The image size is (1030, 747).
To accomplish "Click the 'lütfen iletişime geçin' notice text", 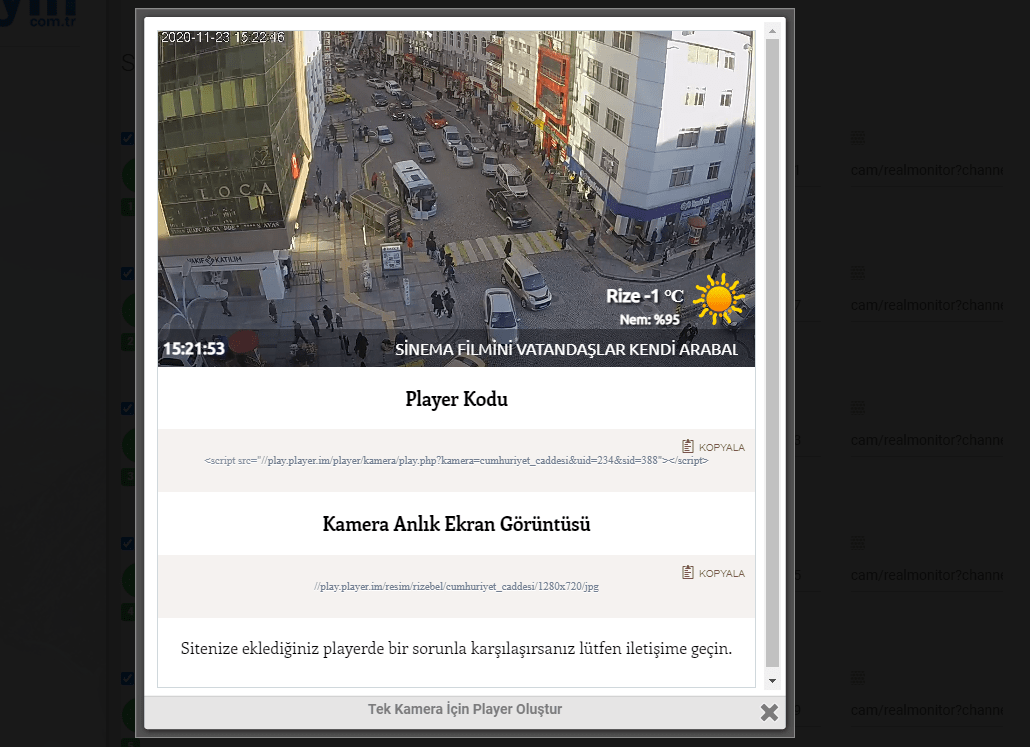I will pyautogui.click(x=456, y=649).
